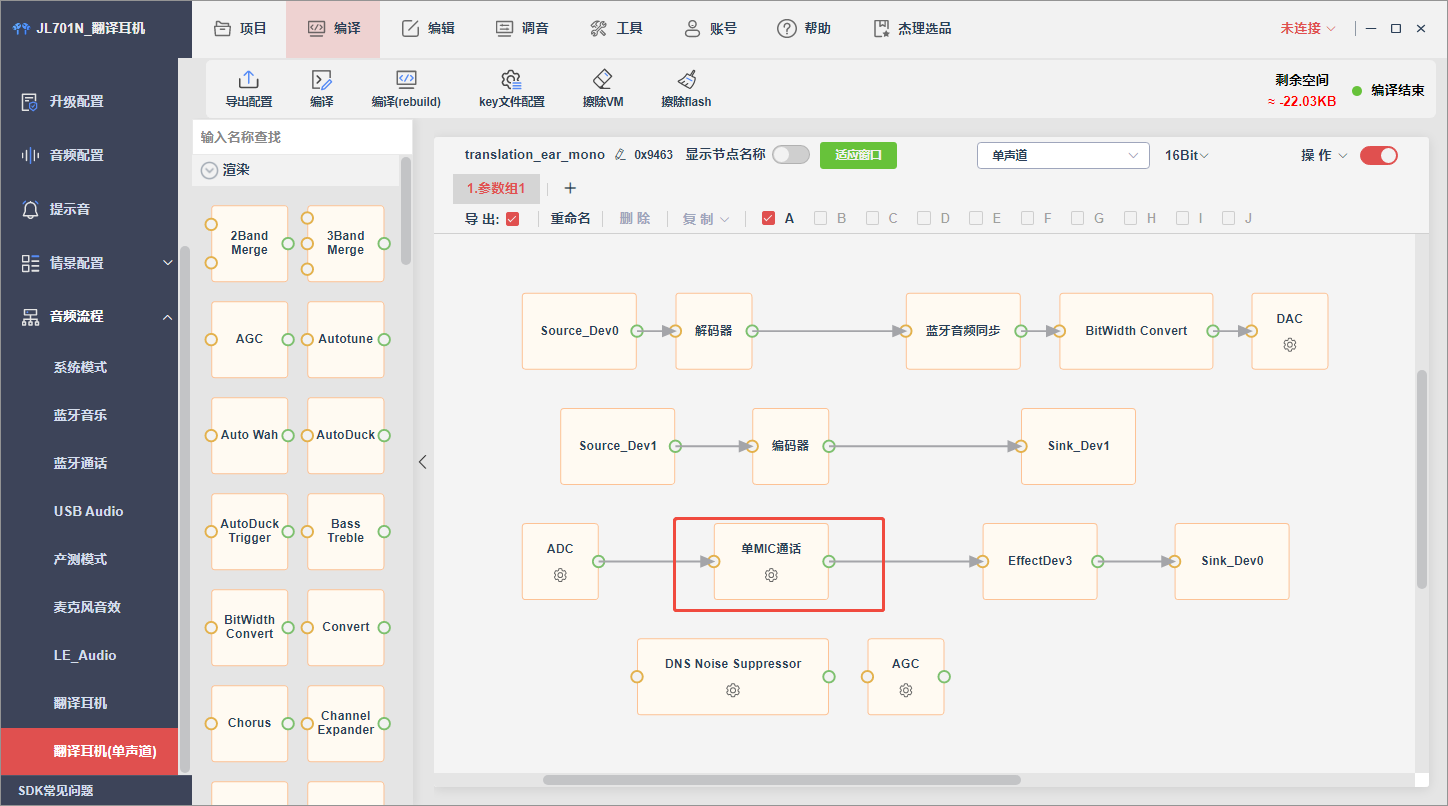
Task: Collapse the 渲染 category
Action: click(209, 171)
